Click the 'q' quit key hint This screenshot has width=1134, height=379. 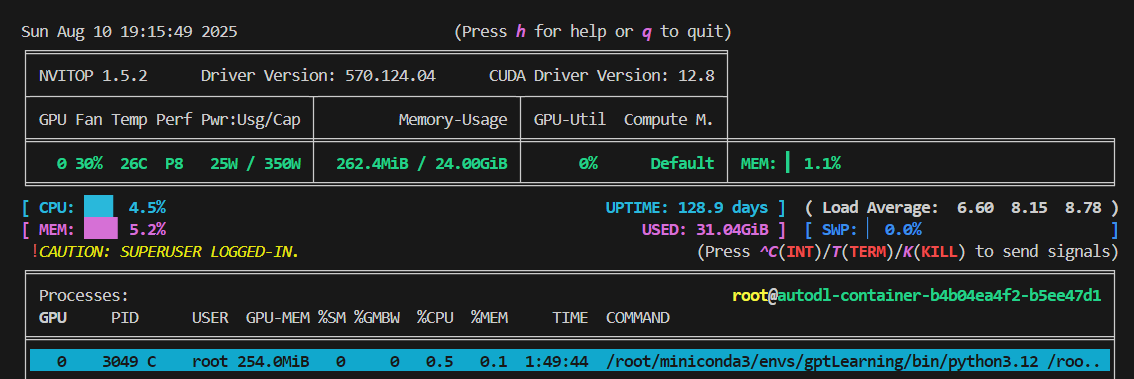647,32
